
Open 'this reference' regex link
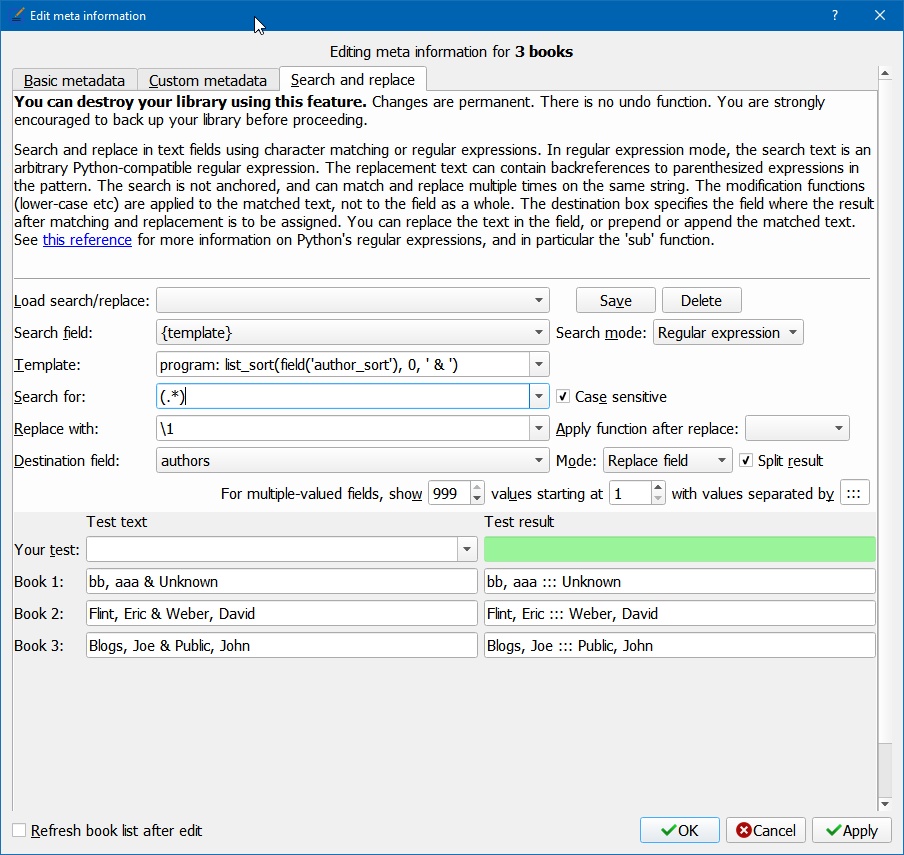87,240
